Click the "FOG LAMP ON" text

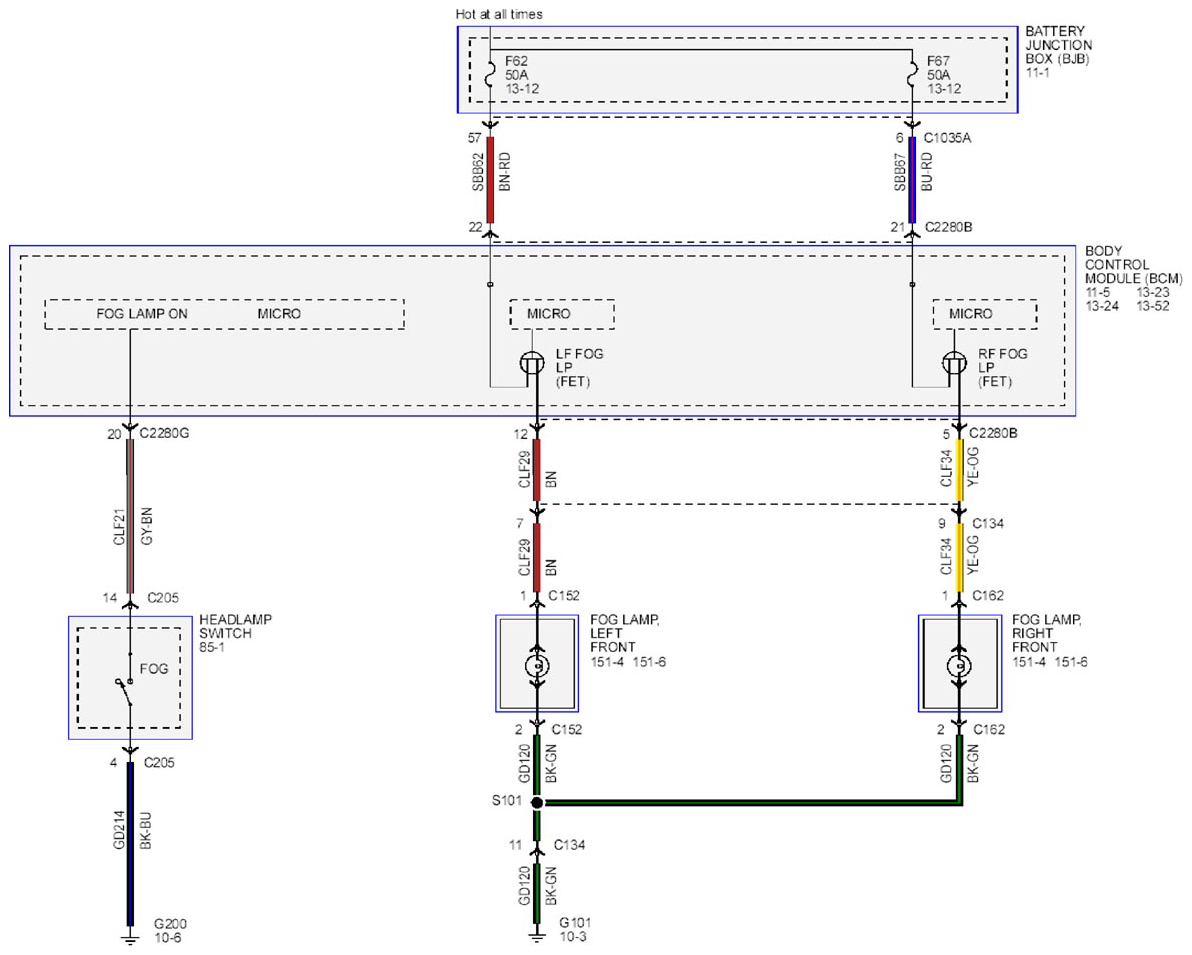141,313
